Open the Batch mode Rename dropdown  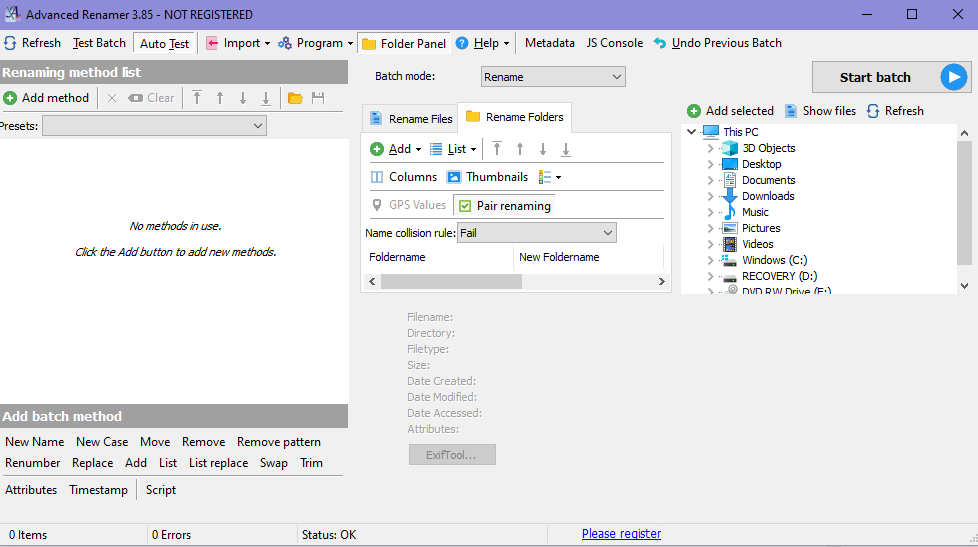[553, 77]
